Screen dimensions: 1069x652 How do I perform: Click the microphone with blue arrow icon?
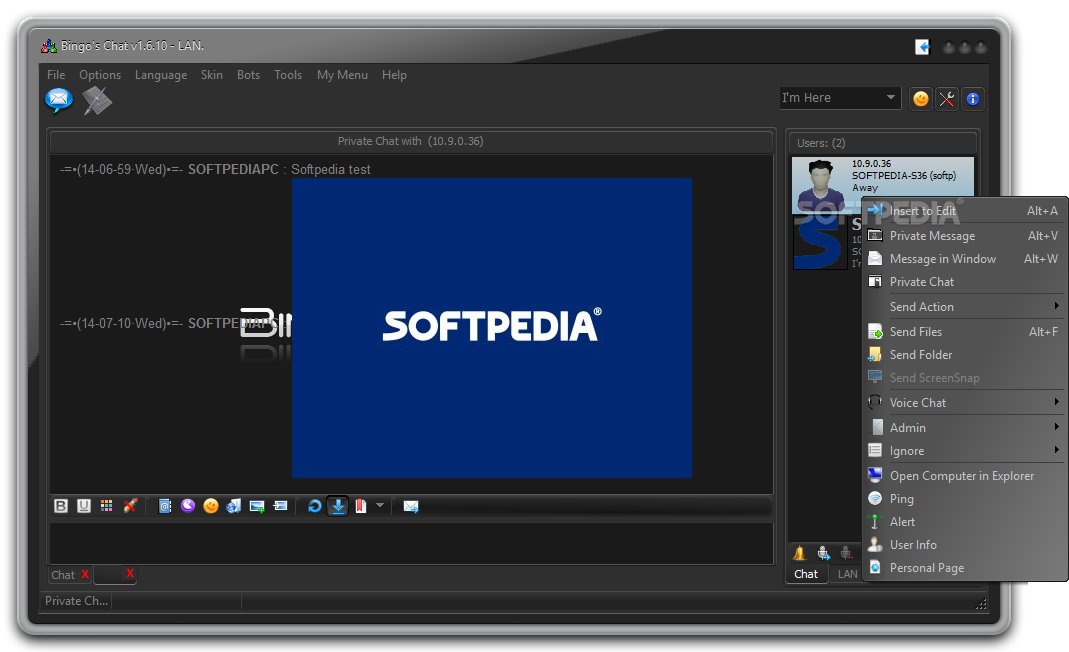824,553
